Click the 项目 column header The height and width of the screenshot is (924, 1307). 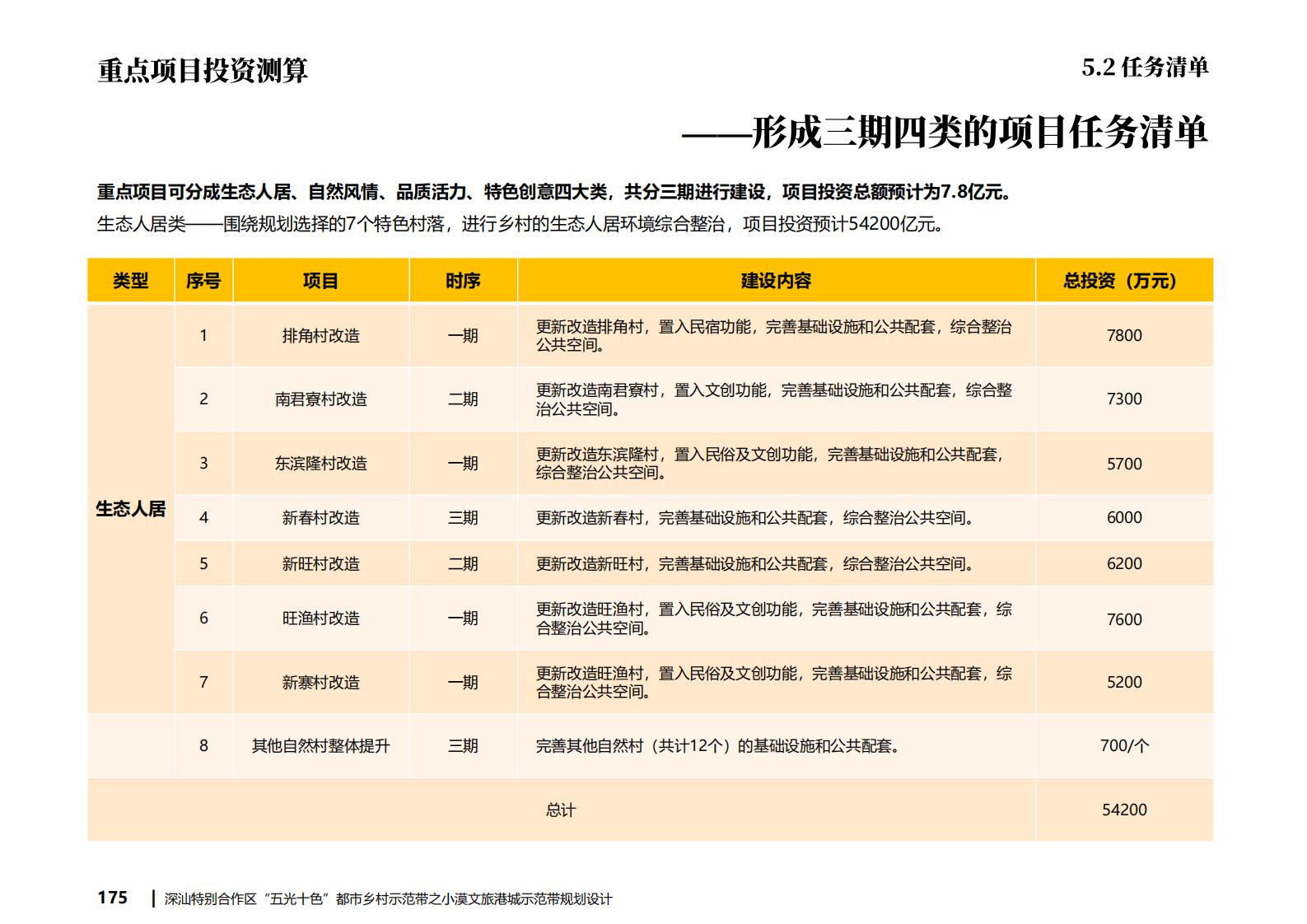(x=320, y=281)
